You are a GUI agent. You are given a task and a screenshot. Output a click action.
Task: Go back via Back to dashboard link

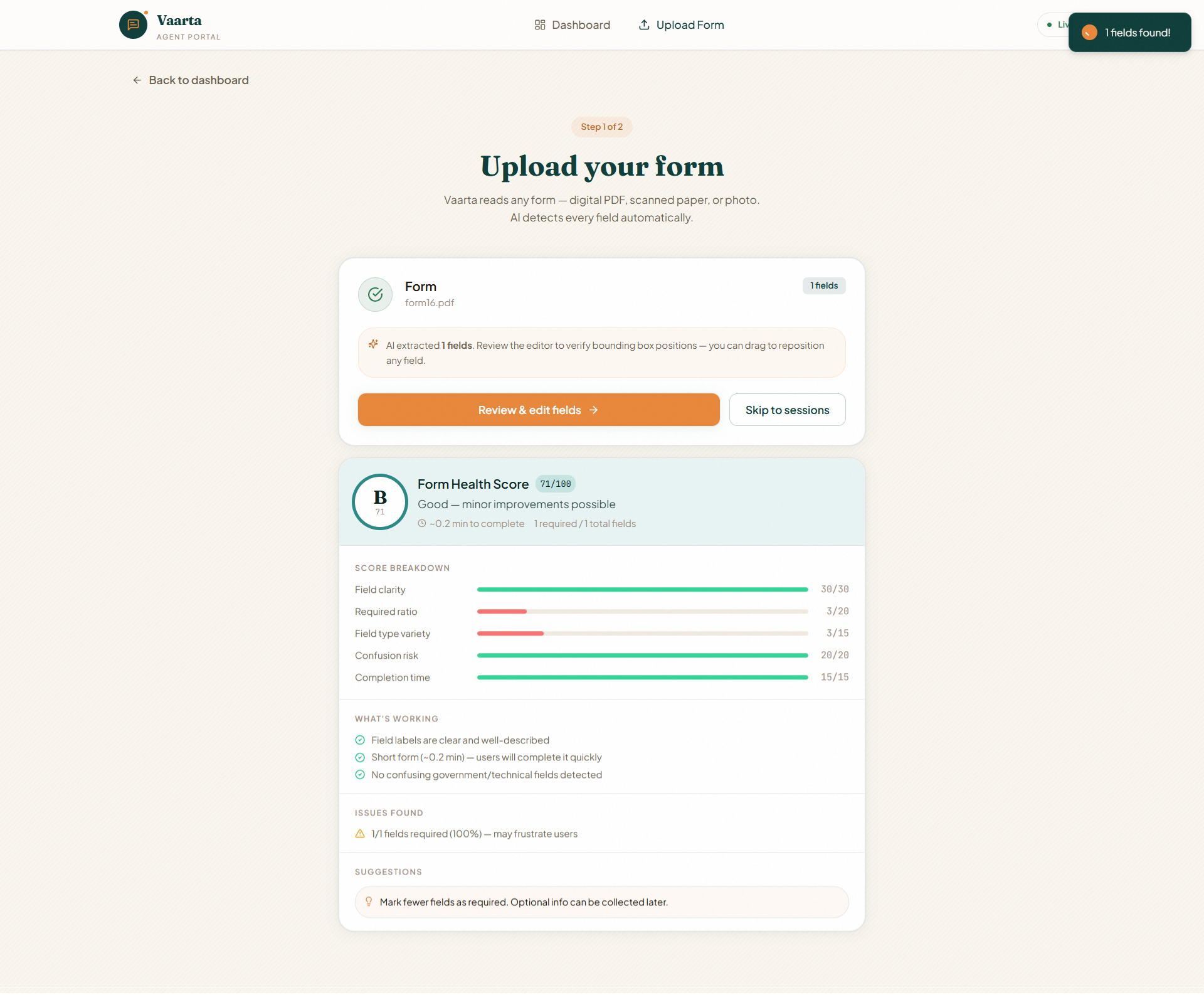click(x=198, y=80)
